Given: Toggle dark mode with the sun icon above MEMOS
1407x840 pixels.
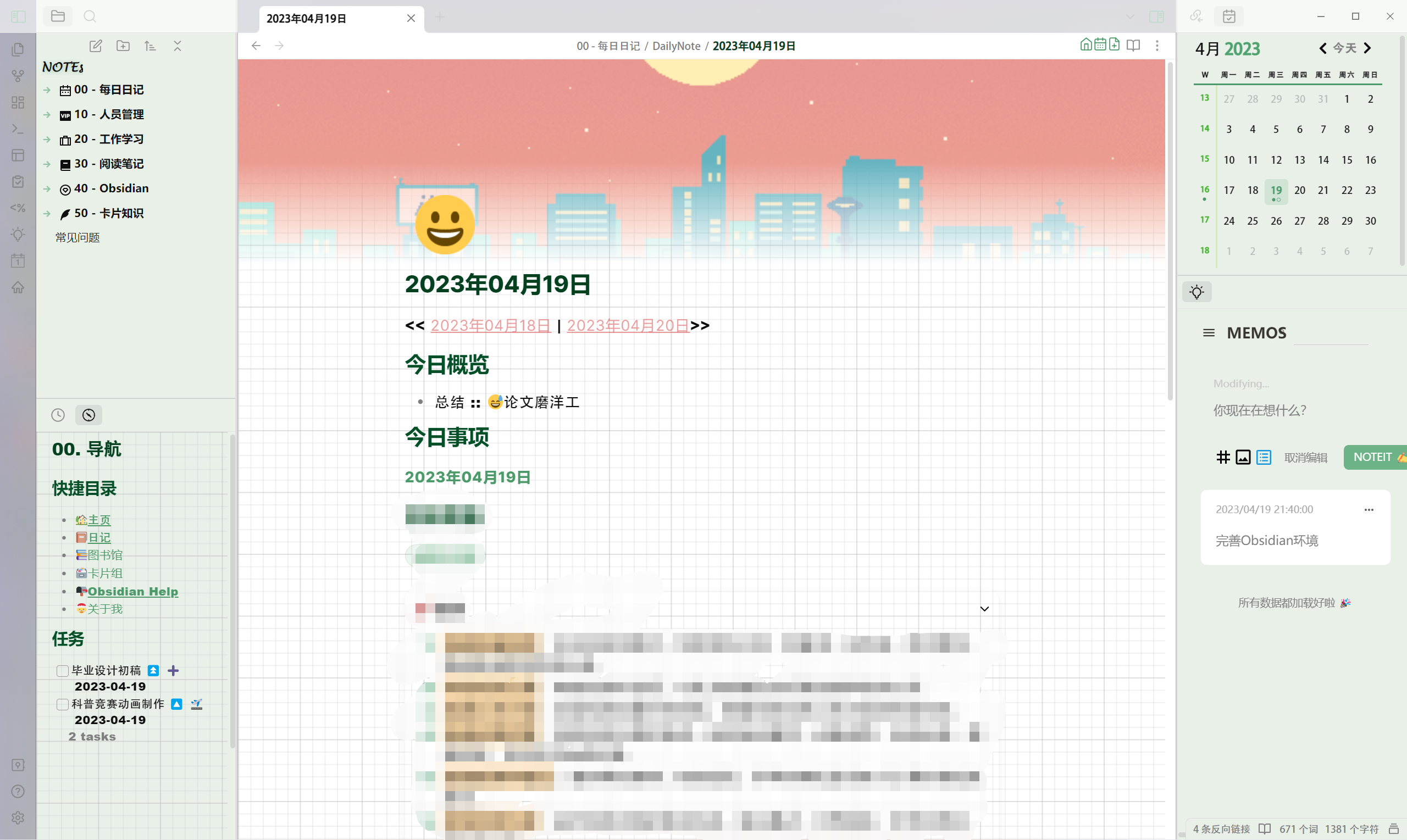Looking at the screenshot, I should coord(1196,292).
